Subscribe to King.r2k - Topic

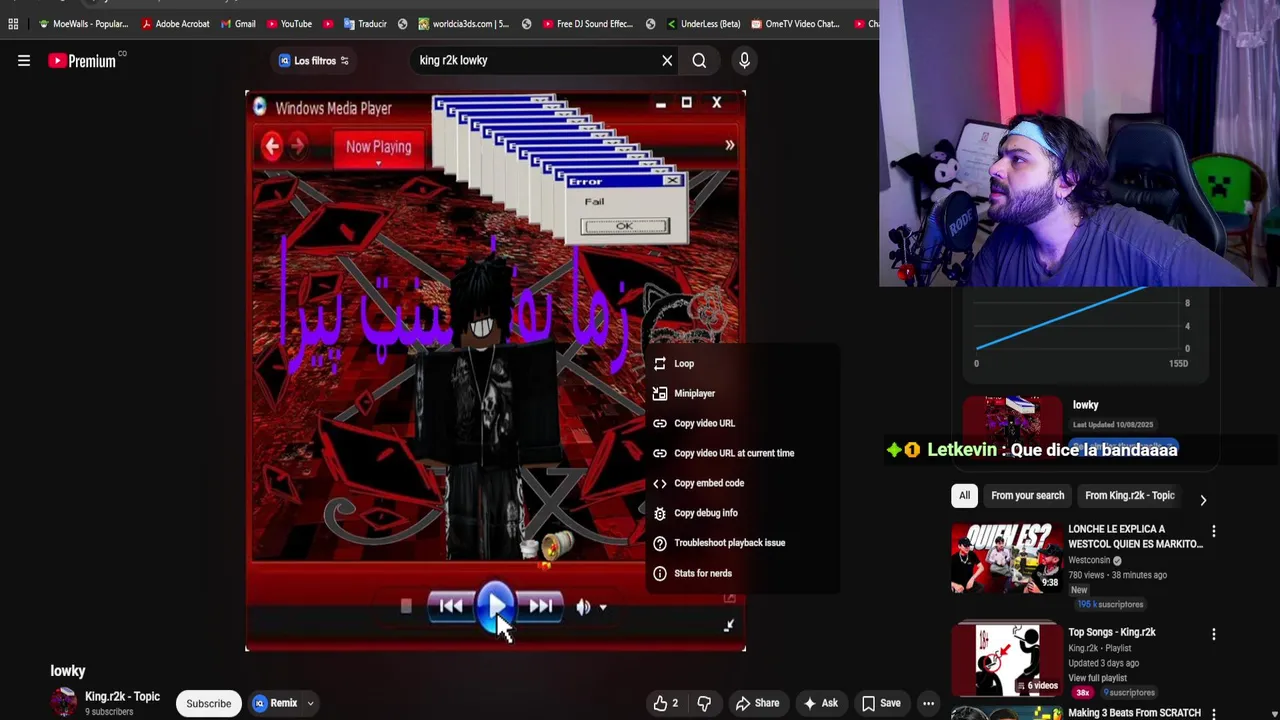click(209, 703)
